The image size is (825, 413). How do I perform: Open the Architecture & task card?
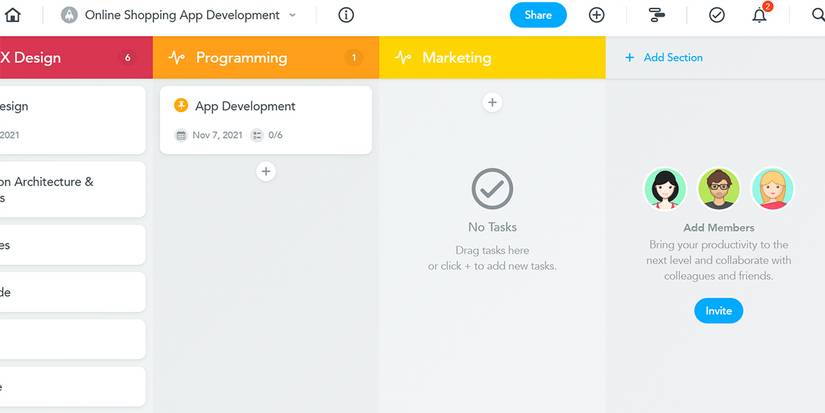pos(73,189)
